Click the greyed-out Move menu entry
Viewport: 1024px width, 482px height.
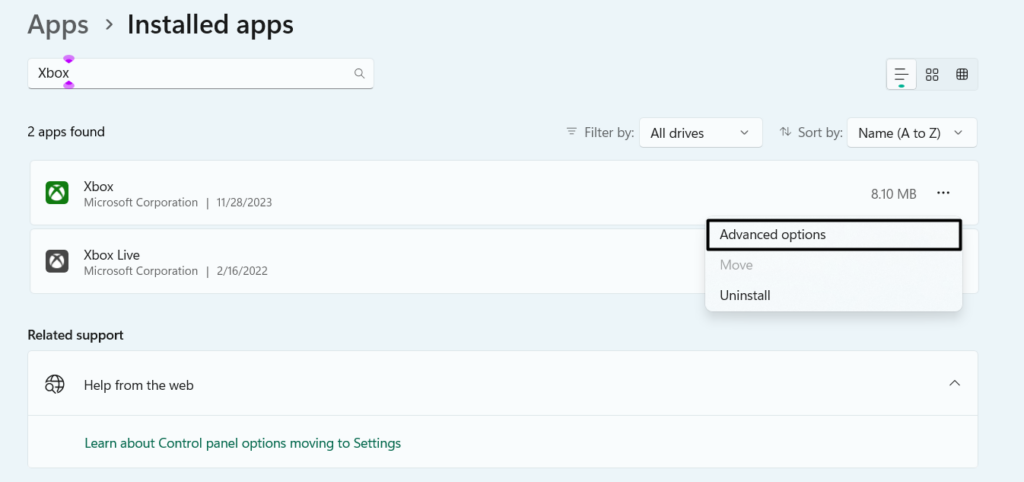(736, 265)
